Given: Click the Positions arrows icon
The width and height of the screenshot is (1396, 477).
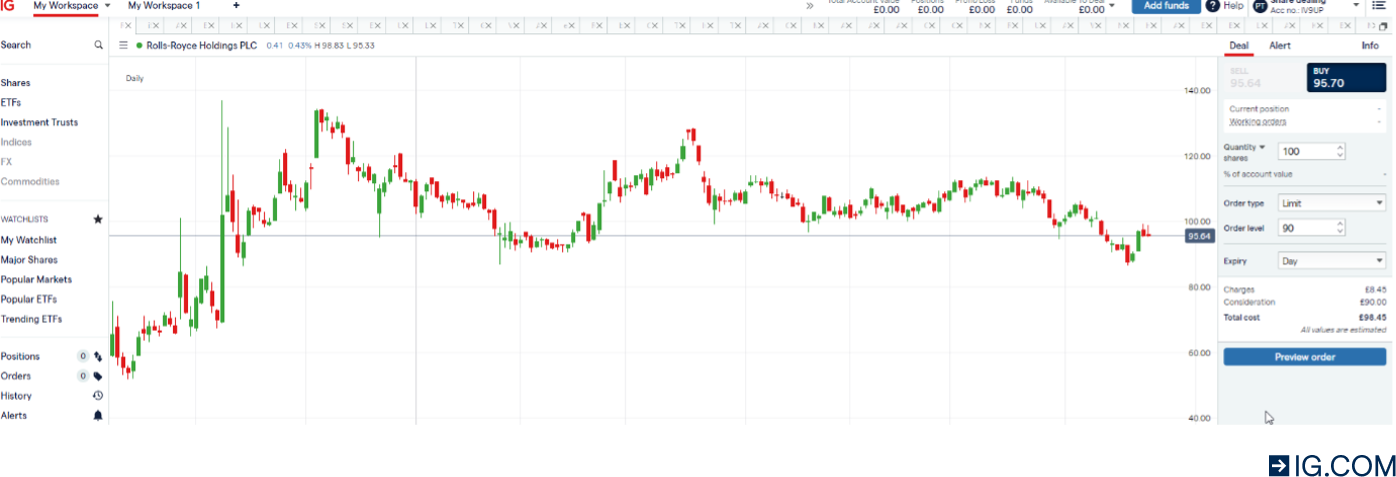Looking at the screenshot, I should [x=98, y=356].
